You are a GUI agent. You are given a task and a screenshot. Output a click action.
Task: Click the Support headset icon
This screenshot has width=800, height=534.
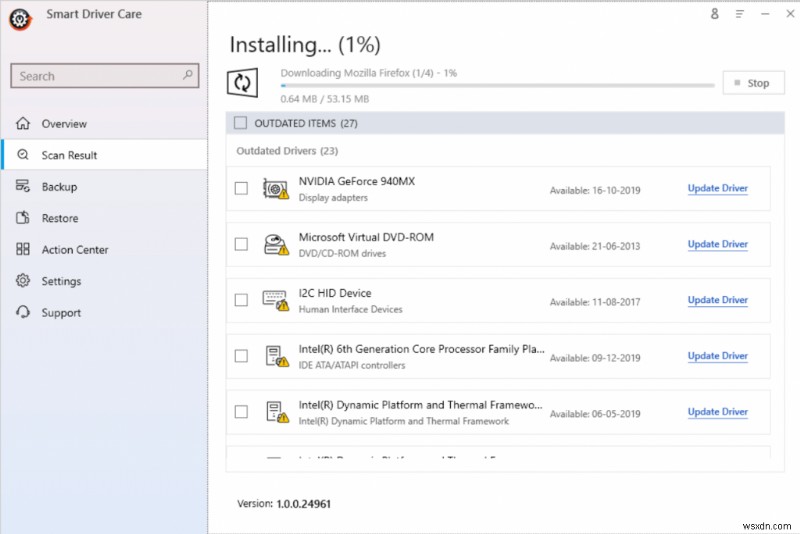click(x=23, y=312)
